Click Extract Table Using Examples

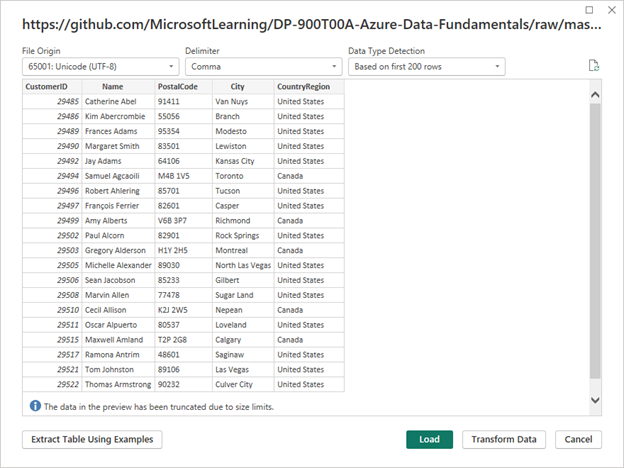[x=92, y=440]
